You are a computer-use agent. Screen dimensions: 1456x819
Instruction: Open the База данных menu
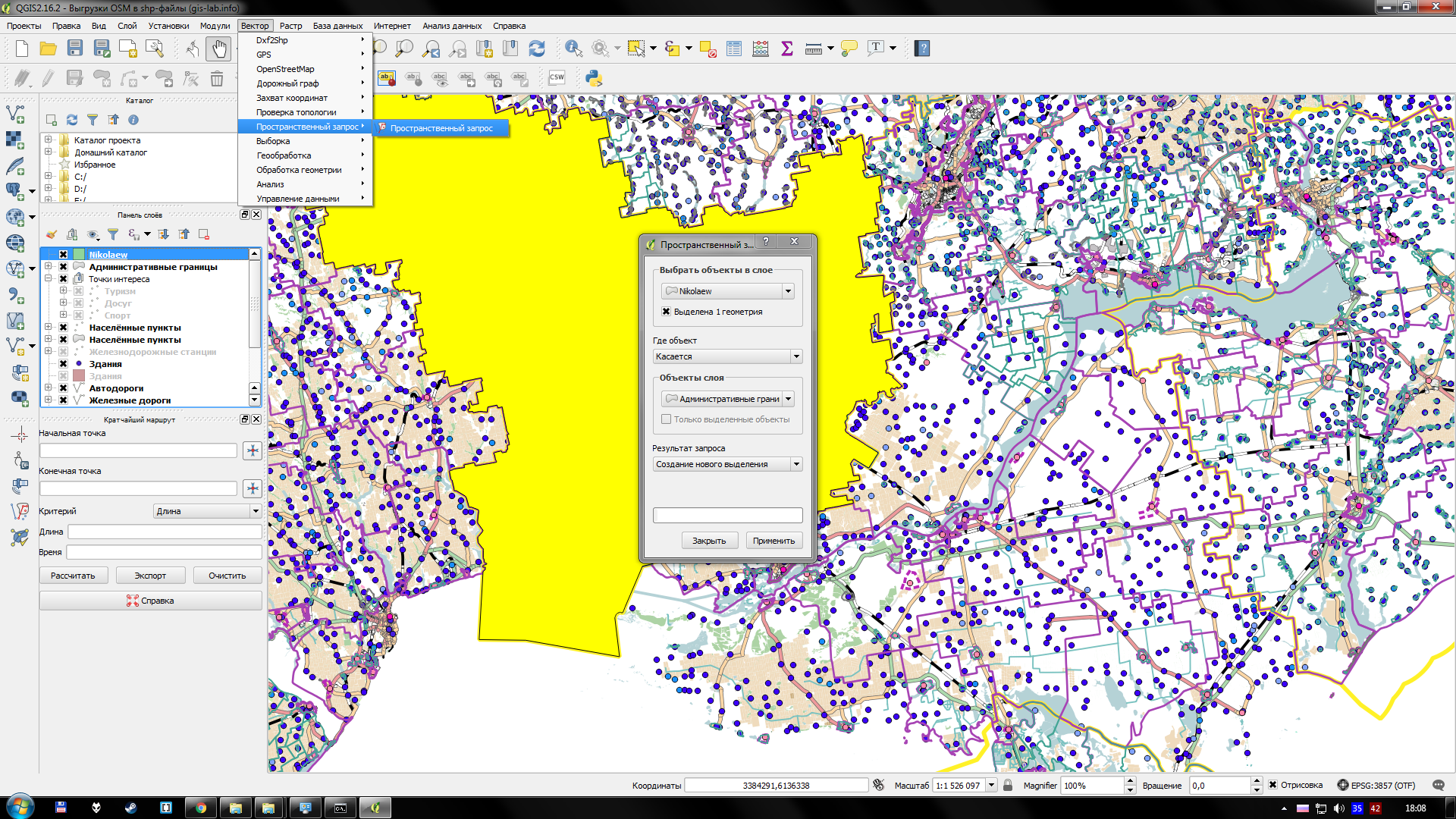click(337, 26)
